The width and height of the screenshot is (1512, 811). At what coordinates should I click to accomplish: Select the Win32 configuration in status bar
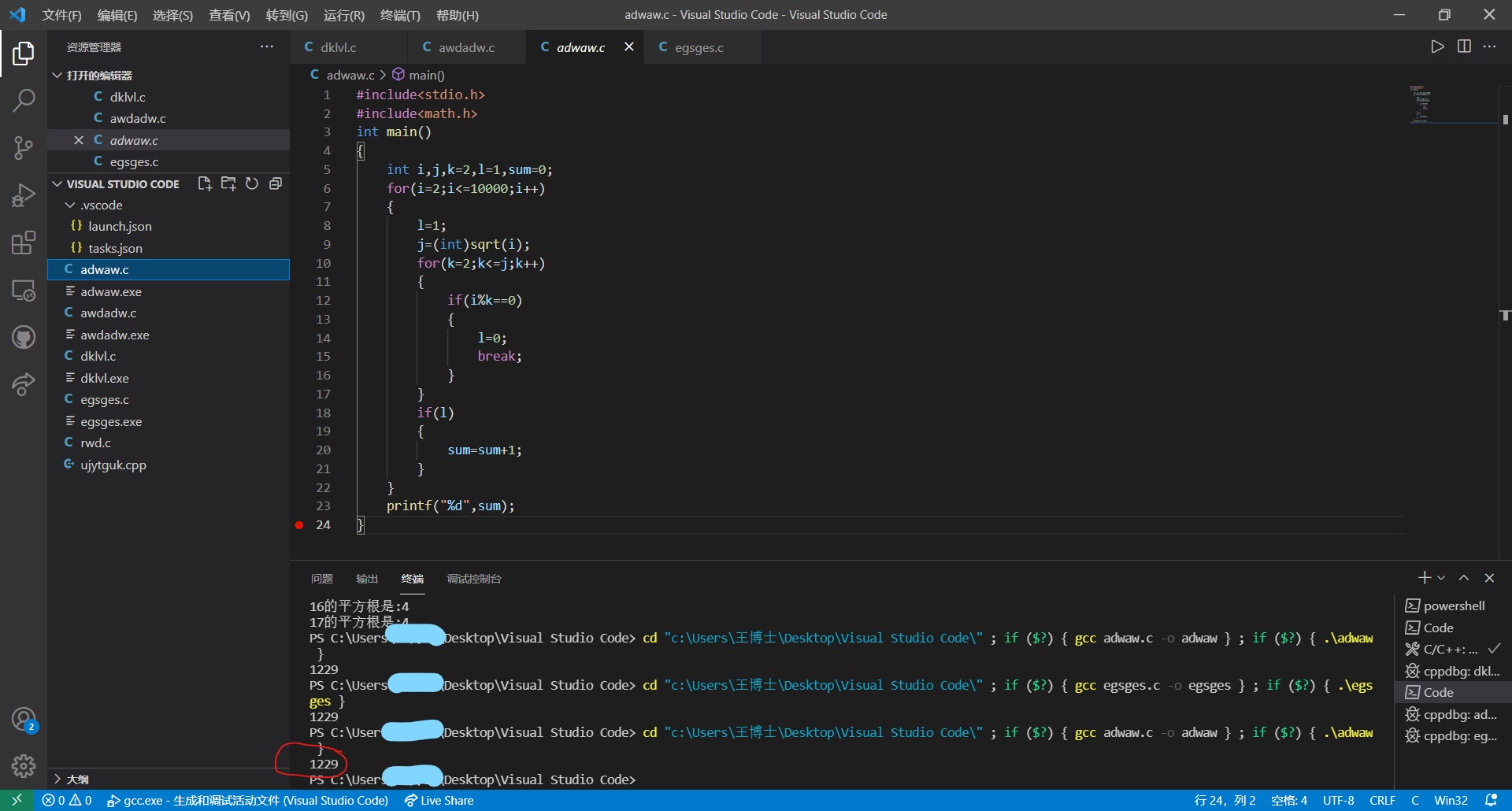[1451, 800]
